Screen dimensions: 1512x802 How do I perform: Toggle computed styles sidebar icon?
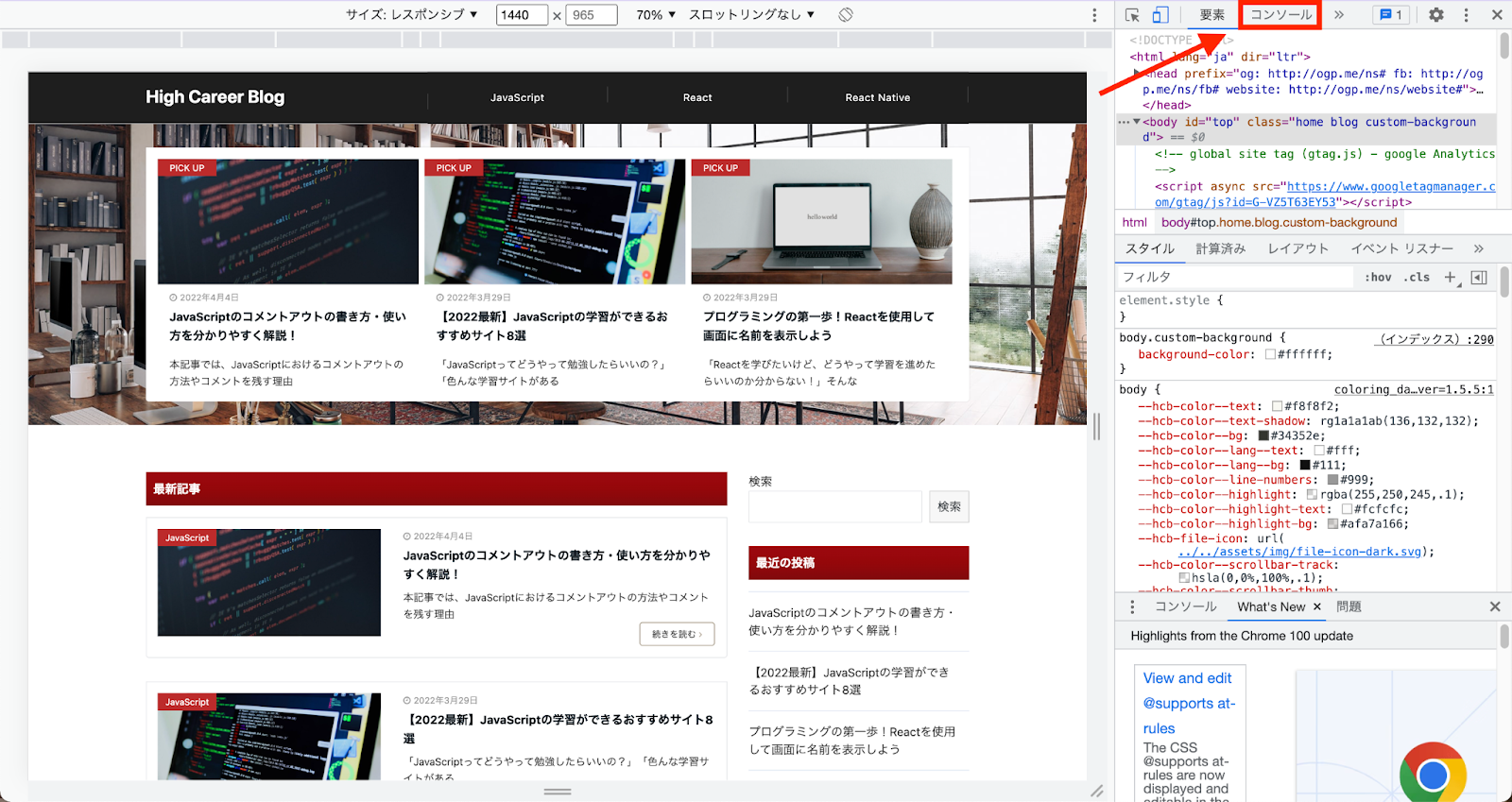coord(1479,277)
